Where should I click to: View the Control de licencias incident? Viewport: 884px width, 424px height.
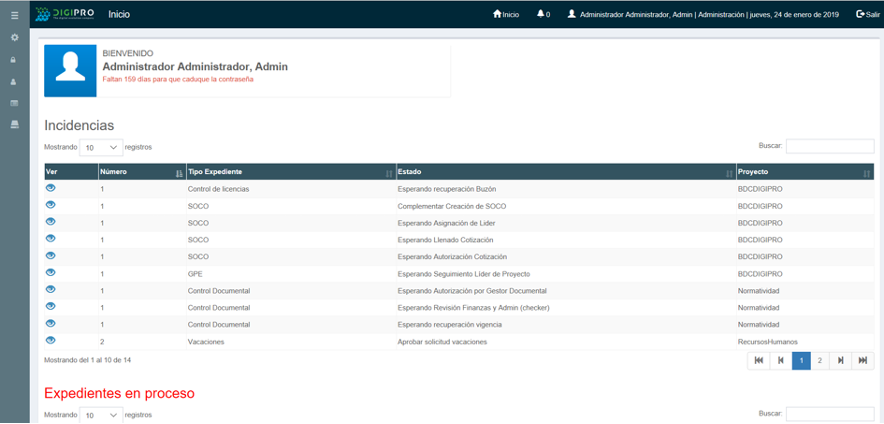(50, 188)
